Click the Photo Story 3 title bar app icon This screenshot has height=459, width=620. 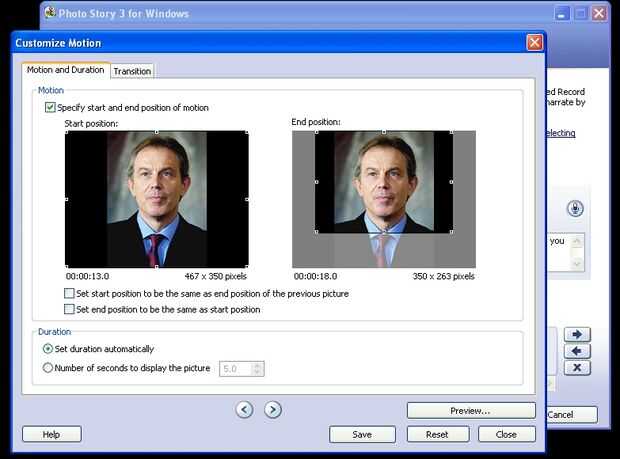pos(50,13)
